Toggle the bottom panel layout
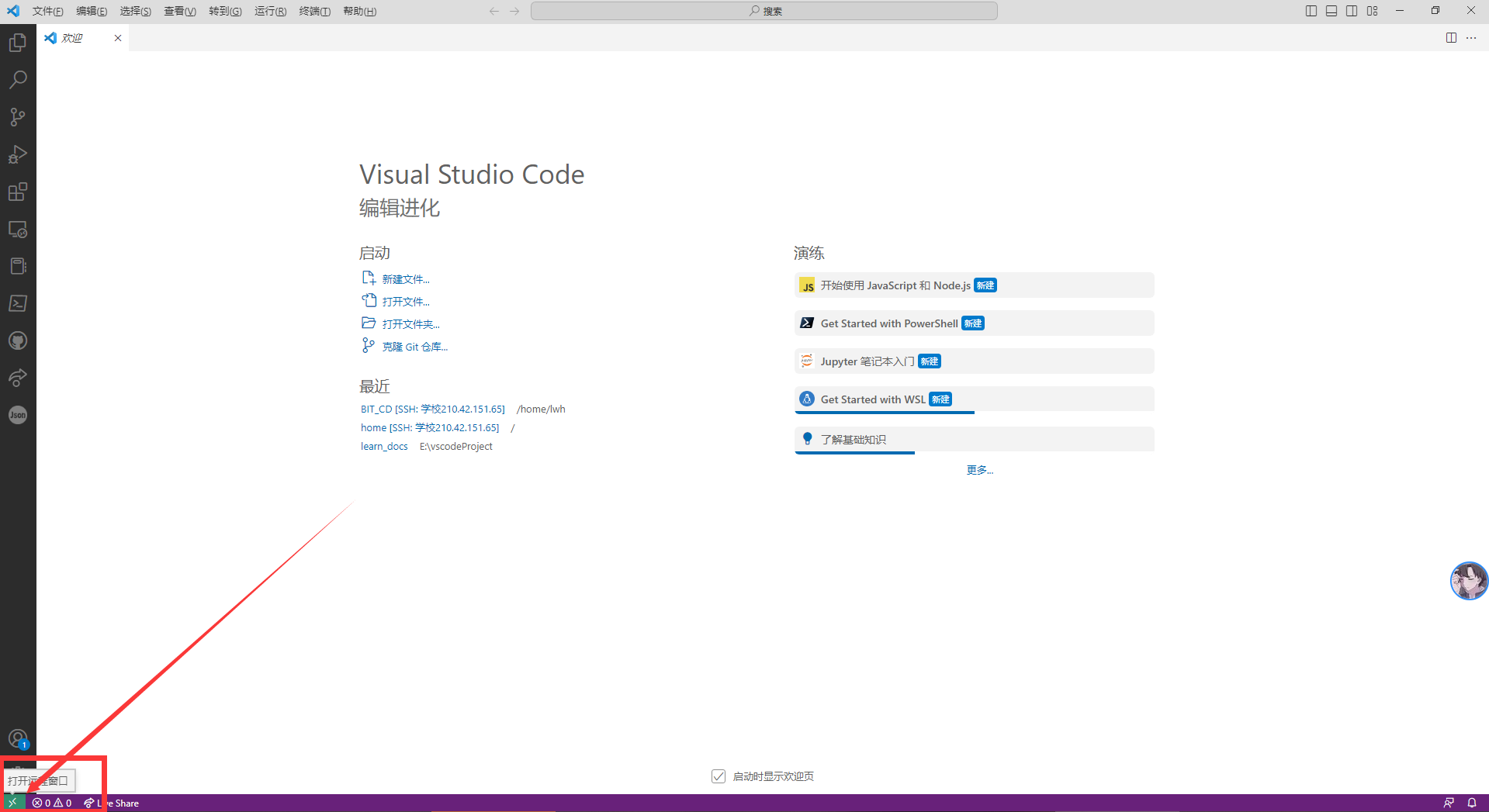 click(1331, 11)
